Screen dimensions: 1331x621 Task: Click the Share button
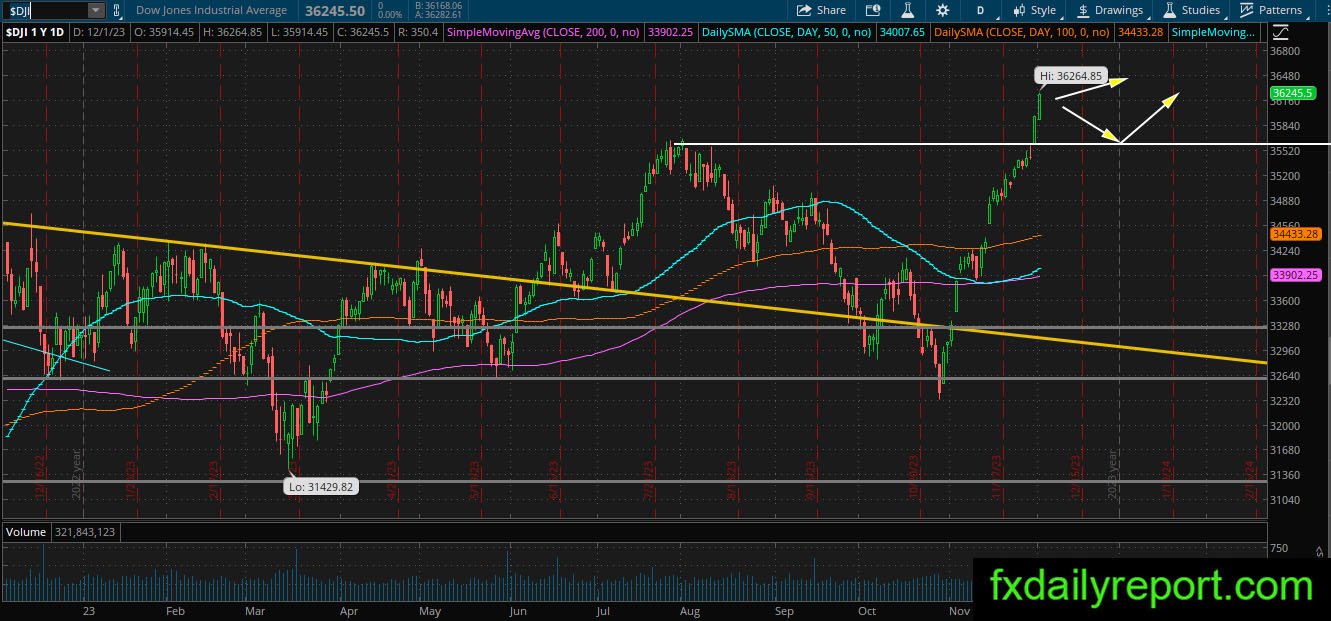click(x=822, y=10)
